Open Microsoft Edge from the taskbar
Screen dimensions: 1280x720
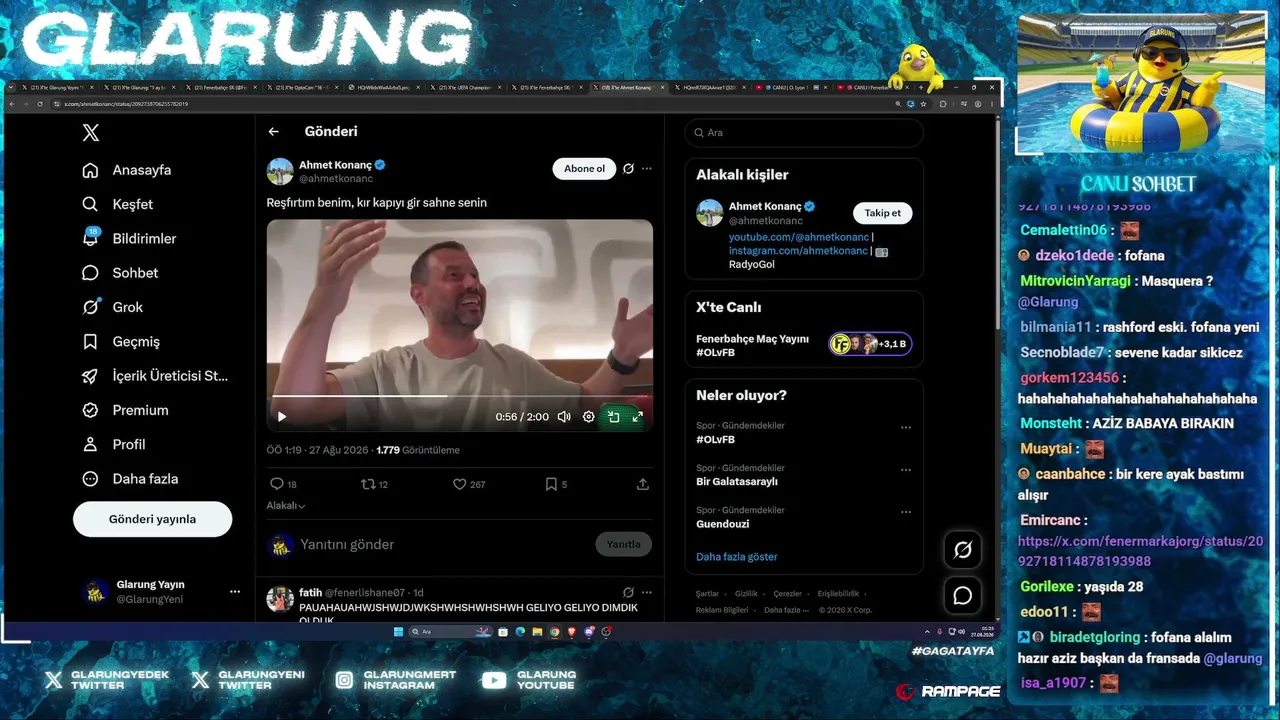tap(521, 632)
